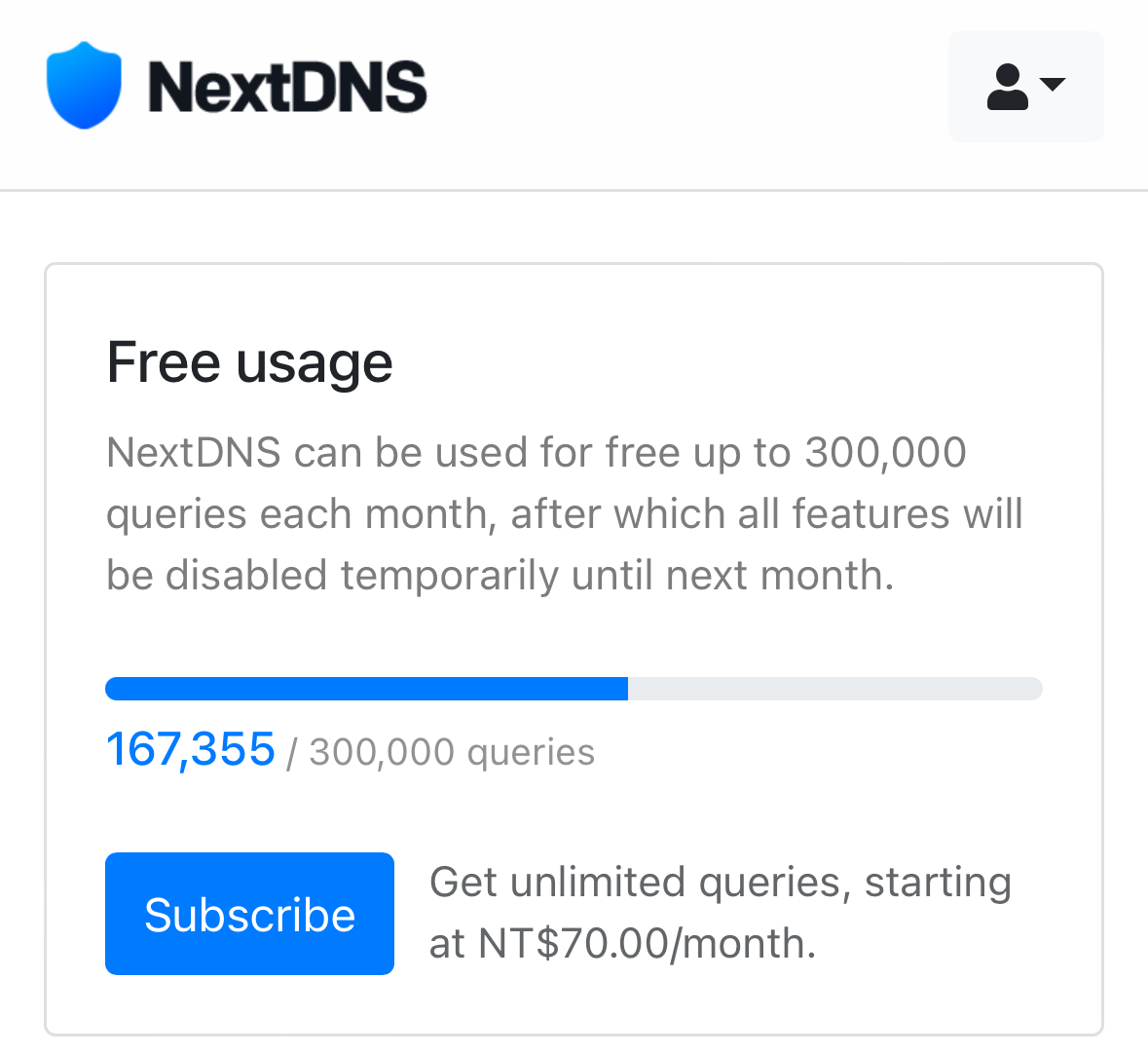This screenshot has width=1148, height=1055.
Task: Click the "be disabled temporarily until next month" line
Action: point(500,576)
